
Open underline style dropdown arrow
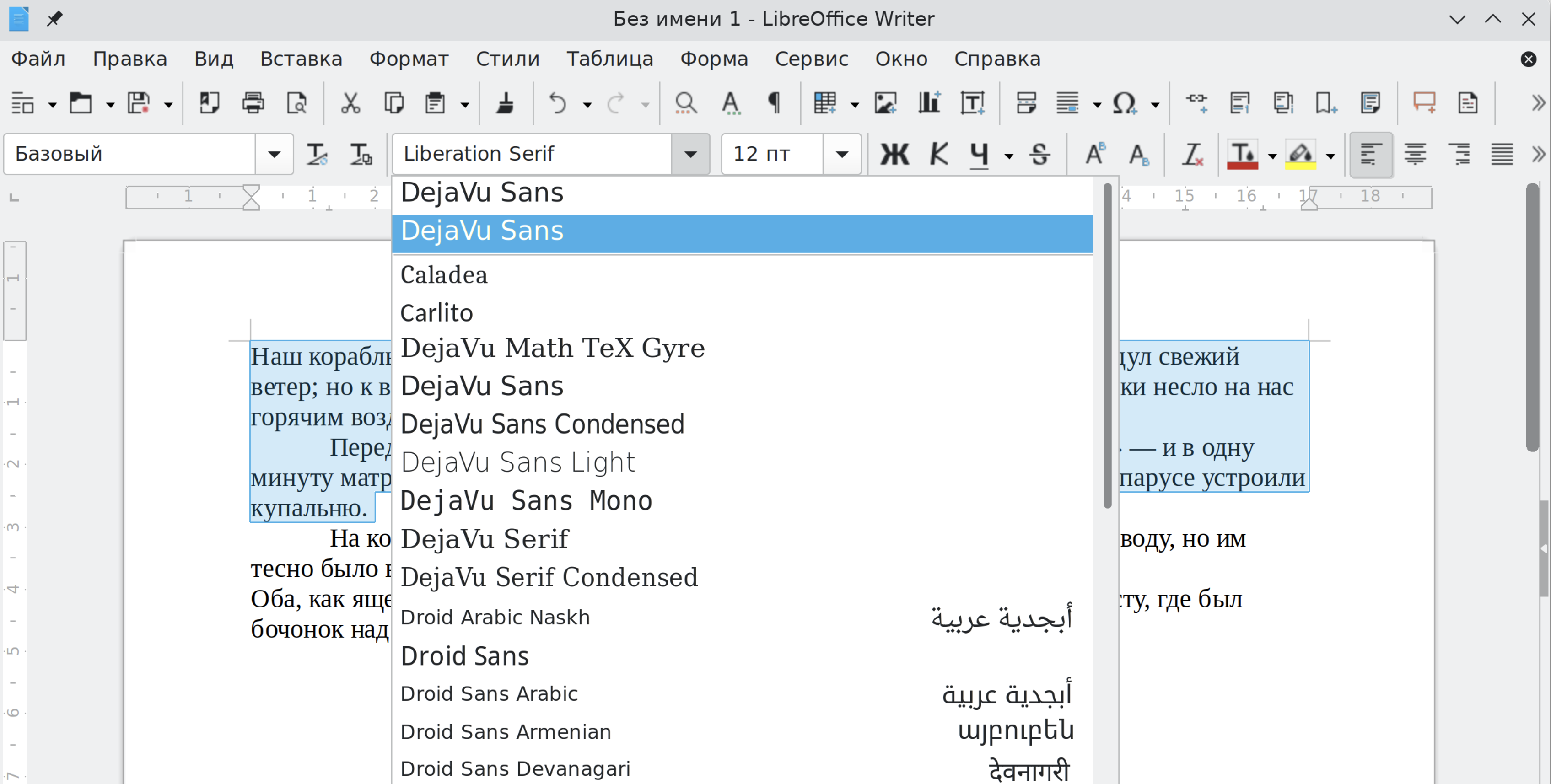(x=1009, y=156)
